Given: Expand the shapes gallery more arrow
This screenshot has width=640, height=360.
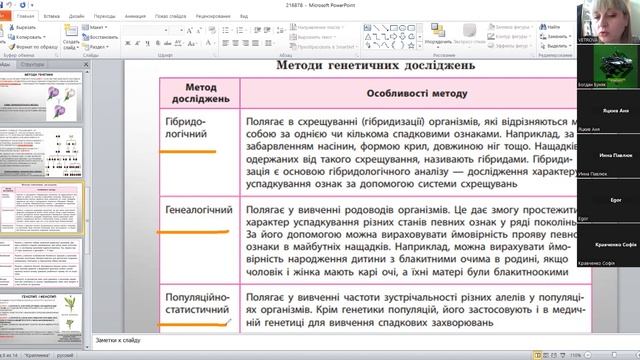Looking at the screenshot, I should (x=420, y=46).
